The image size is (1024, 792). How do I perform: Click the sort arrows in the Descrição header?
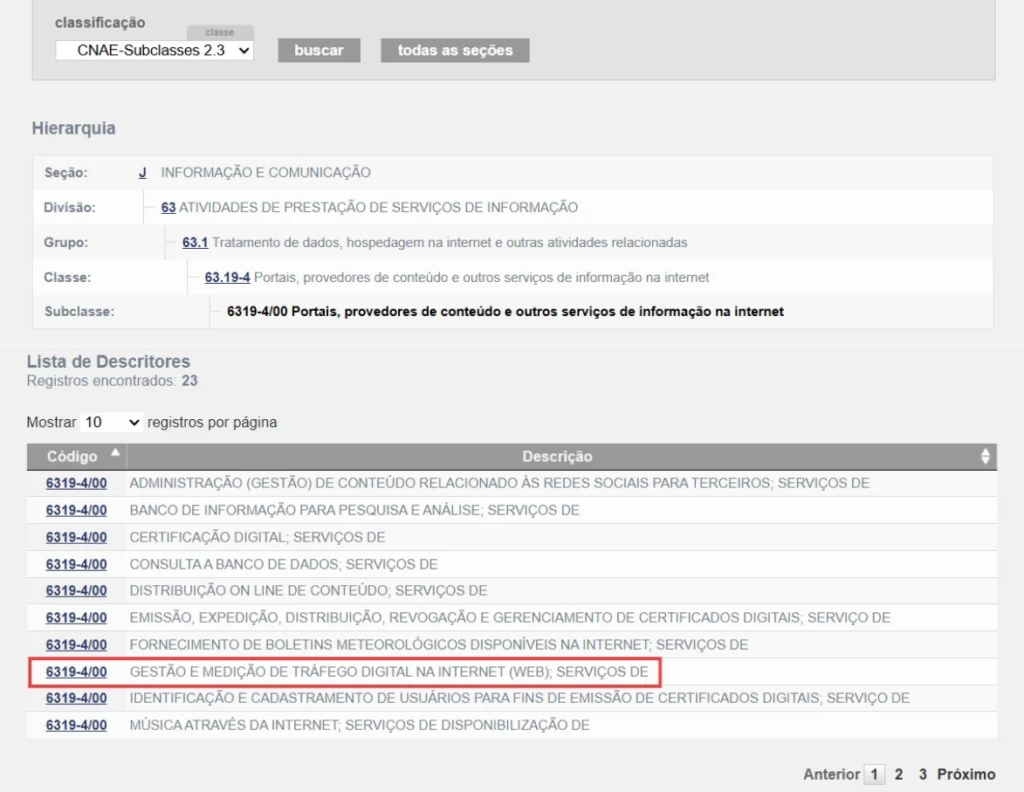pyautogui.click(x=985, y=456)
